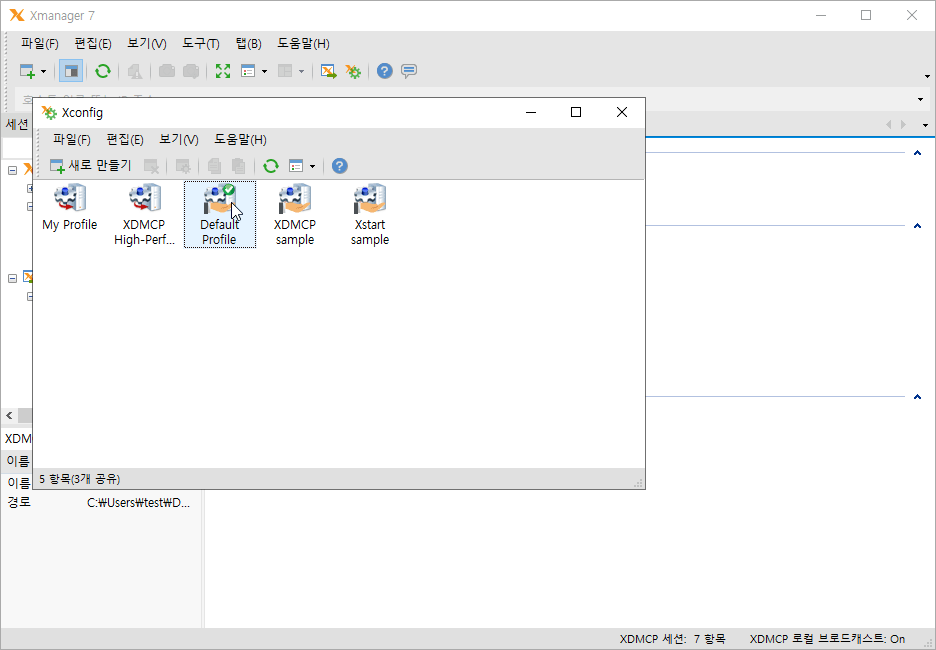Click the full screen icon with green arrows
The width and height of the screenshot is (936, 650).
click(223, 72)
